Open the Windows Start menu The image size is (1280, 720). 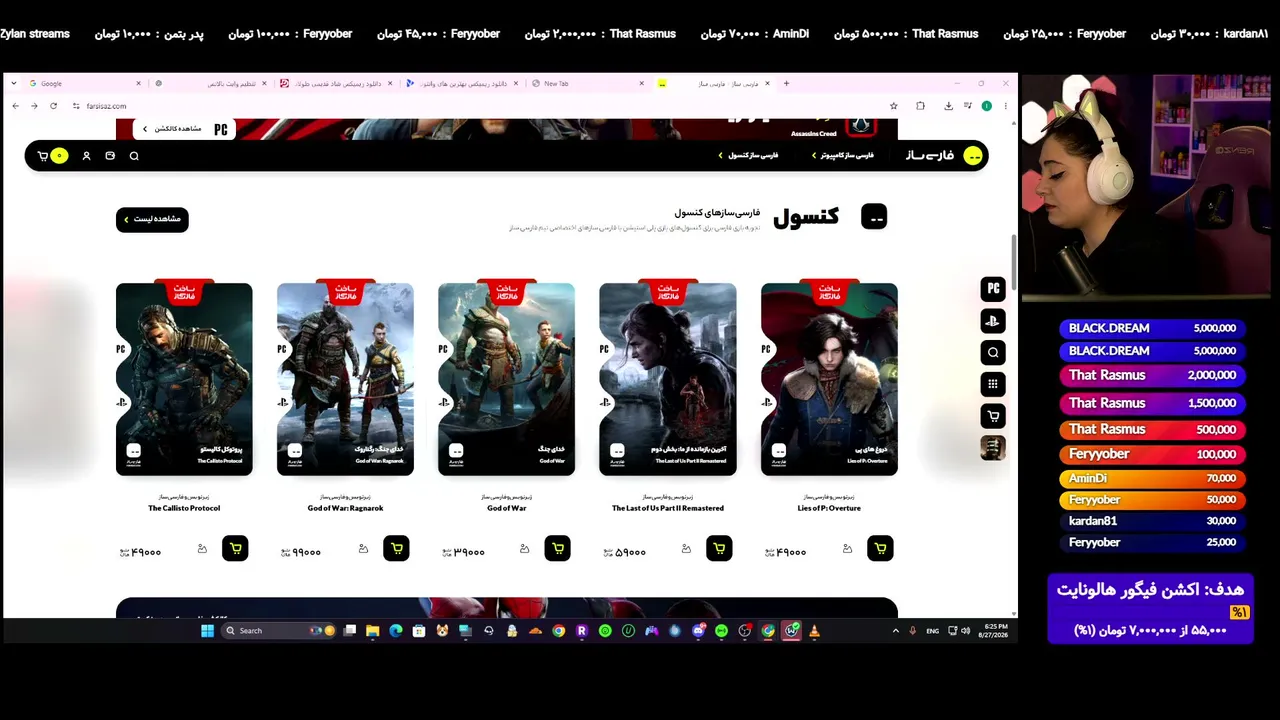pyautogui.click(x=207, y=631)
